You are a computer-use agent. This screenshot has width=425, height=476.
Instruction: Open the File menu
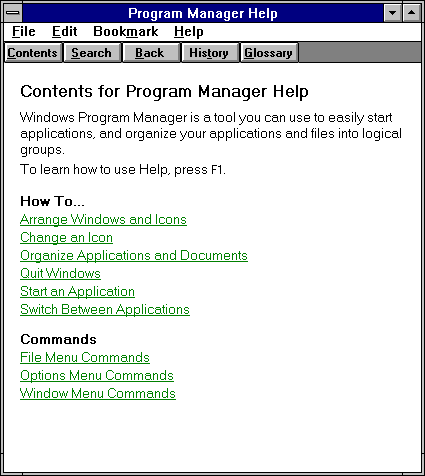(x=24, y=32)
